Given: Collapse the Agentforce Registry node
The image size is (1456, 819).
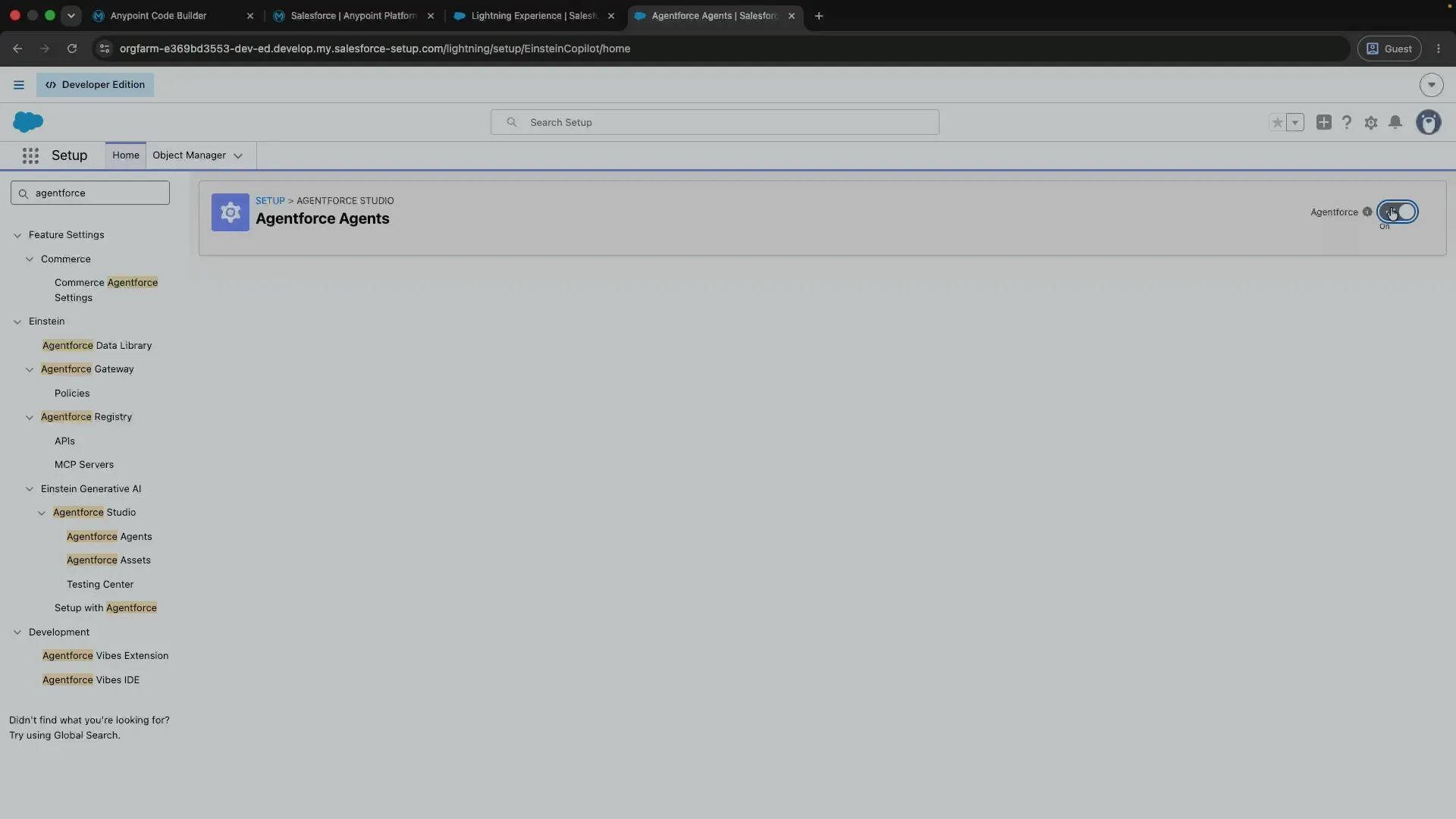Looking at the screenshot, I should (30, 418).
